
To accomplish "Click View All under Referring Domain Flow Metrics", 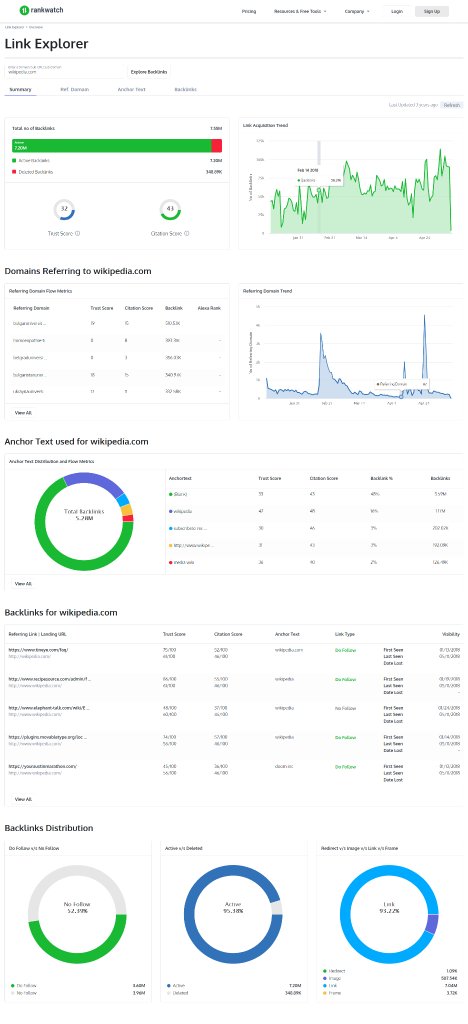I will [23, 413].
